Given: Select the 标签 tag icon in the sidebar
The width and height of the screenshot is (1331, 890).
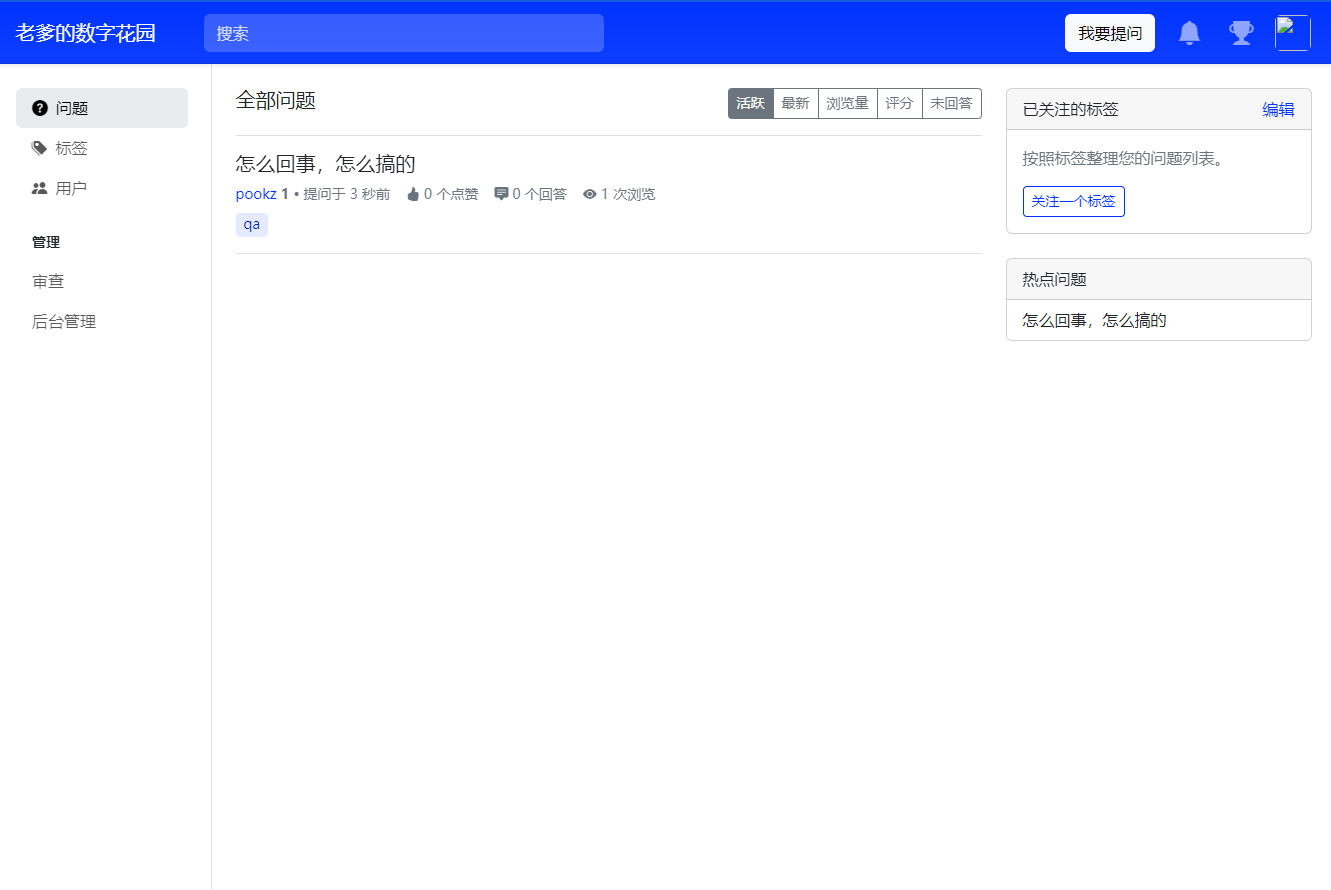Looking at the screenshot, I should pyautogui.click(x=38, y=147).
